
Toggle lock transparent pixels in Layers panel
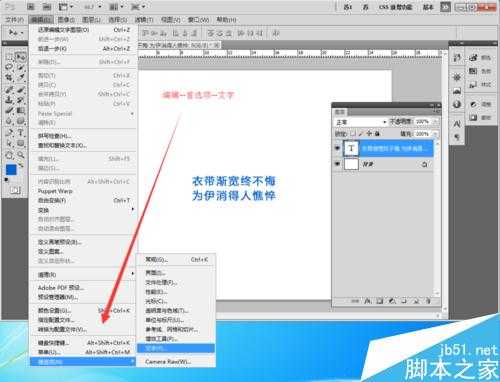(353, 134)
